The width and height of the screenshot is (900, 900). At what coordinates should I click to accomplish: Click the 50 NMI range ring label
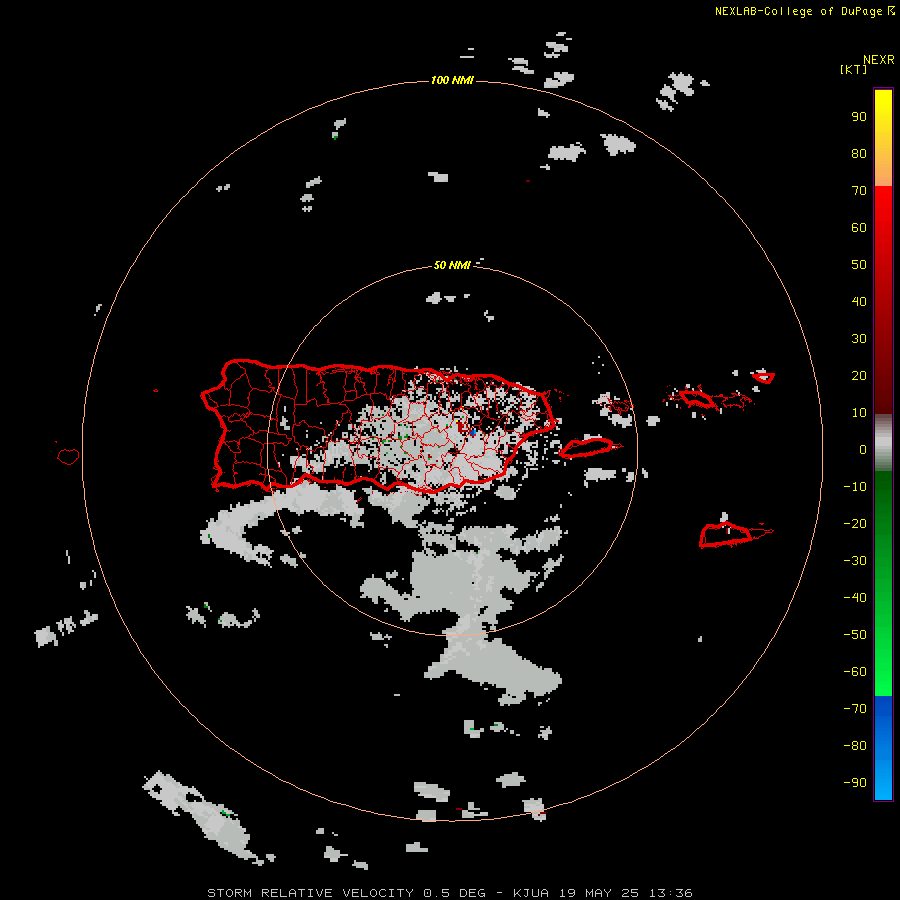(x=452, y=265)
